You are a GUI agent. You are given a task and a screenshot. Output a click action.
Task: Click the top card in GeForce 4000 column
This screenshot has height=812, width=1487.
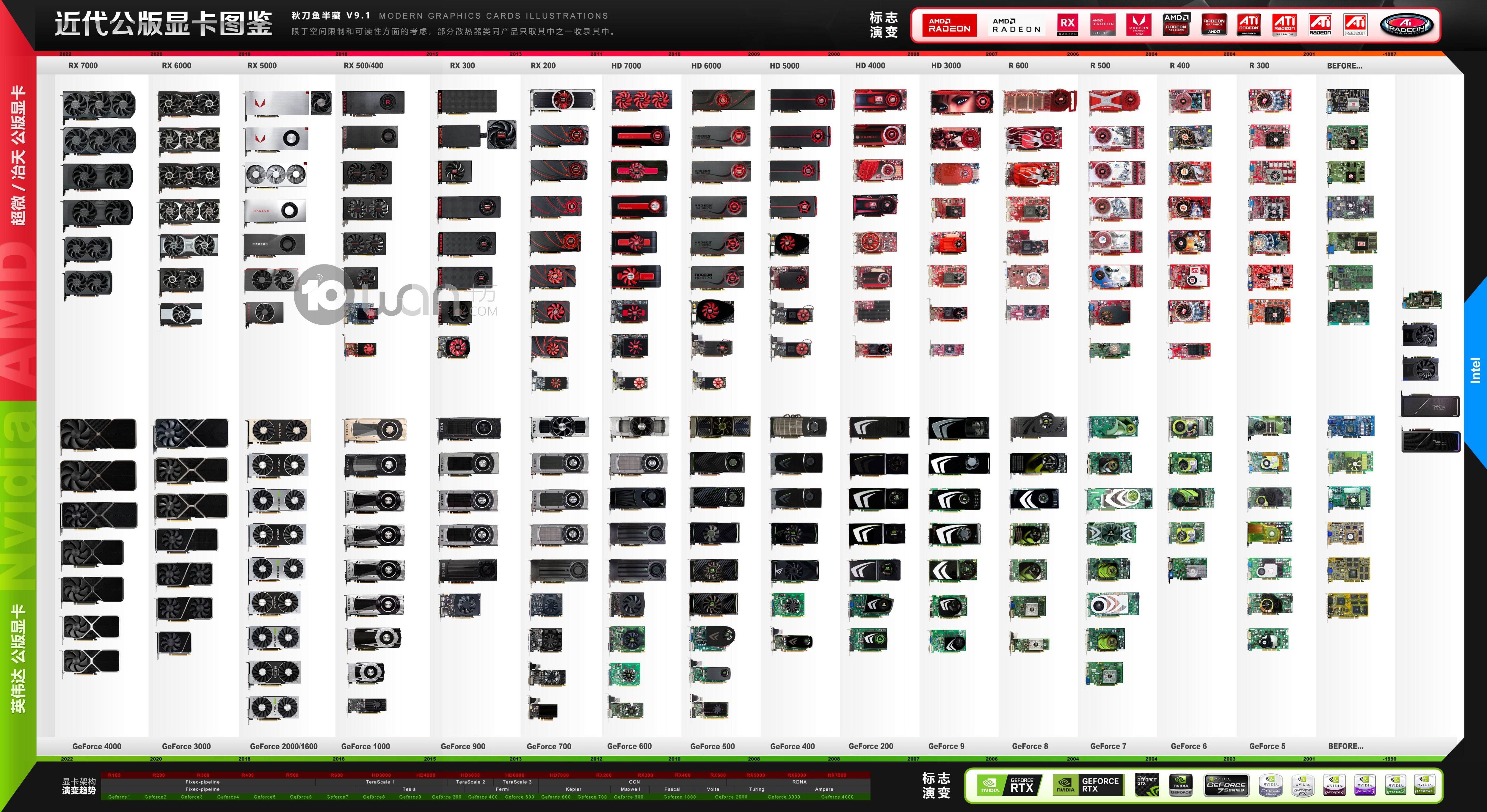click(x=98, y=434)
